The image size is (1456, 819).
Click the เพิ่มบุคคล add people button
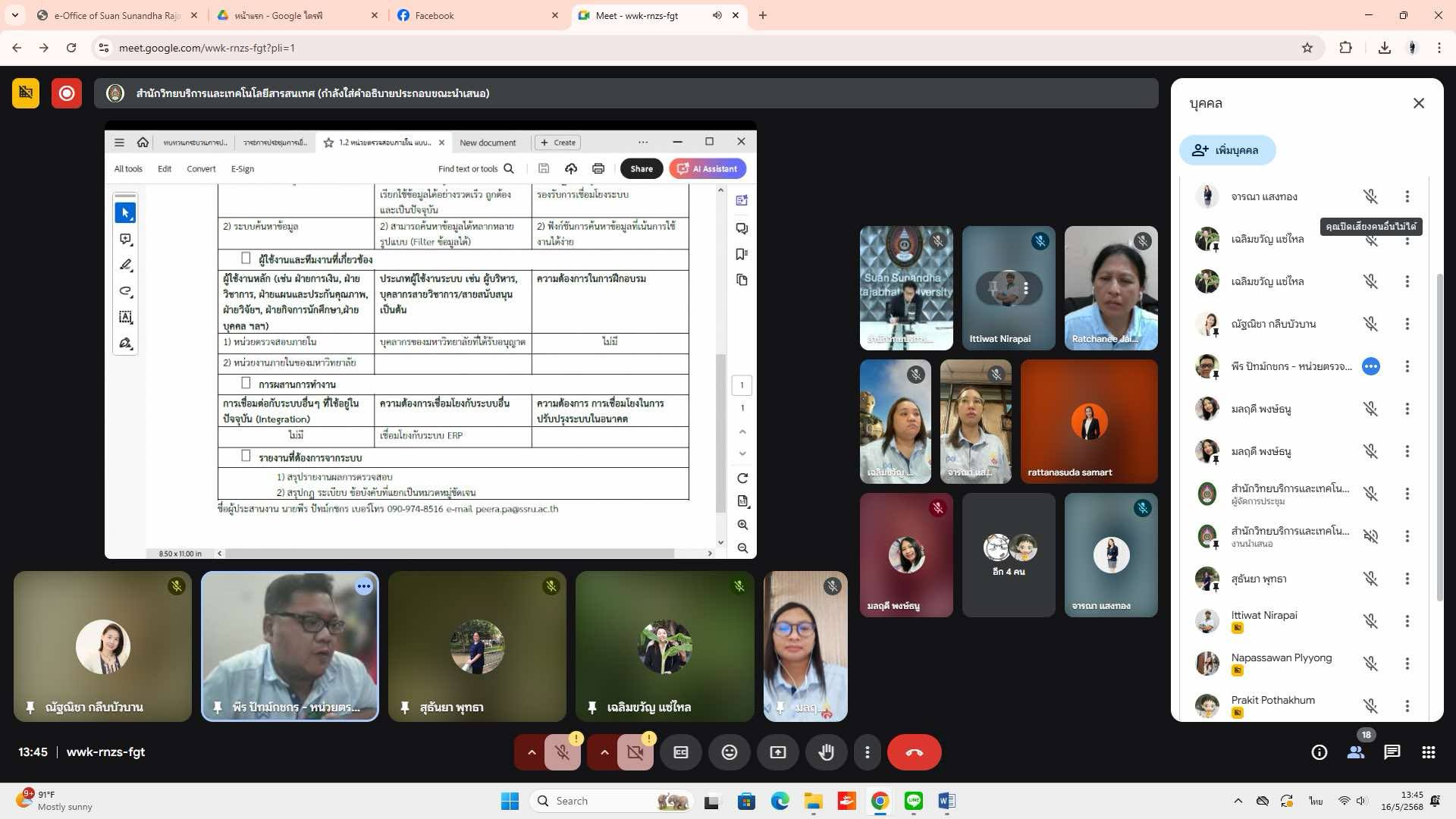coord(1227,150)
